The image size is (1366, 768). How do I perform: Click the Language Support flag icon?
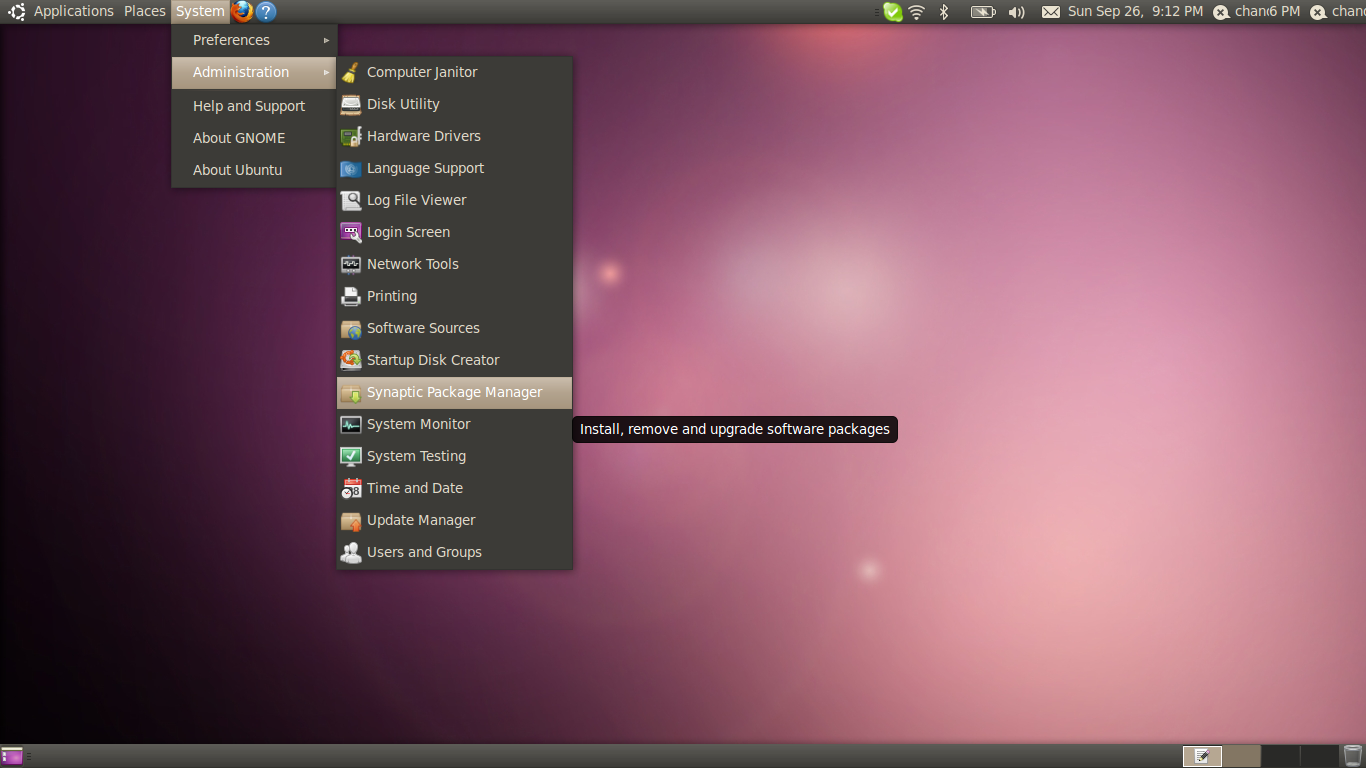point(350,168)
